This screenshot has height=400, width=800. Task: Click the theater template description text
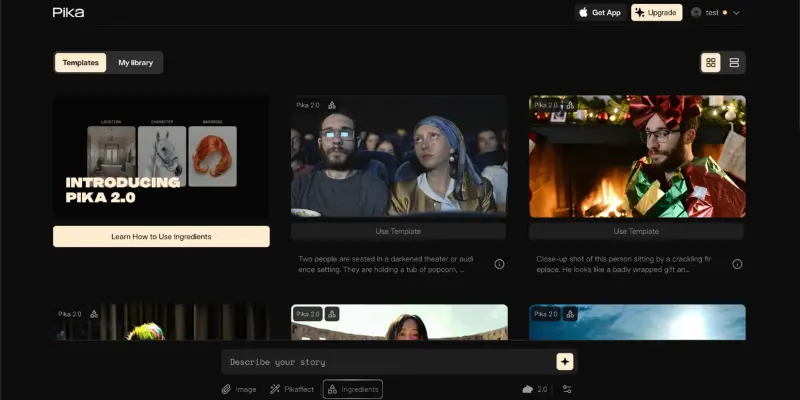pos(388,264)
